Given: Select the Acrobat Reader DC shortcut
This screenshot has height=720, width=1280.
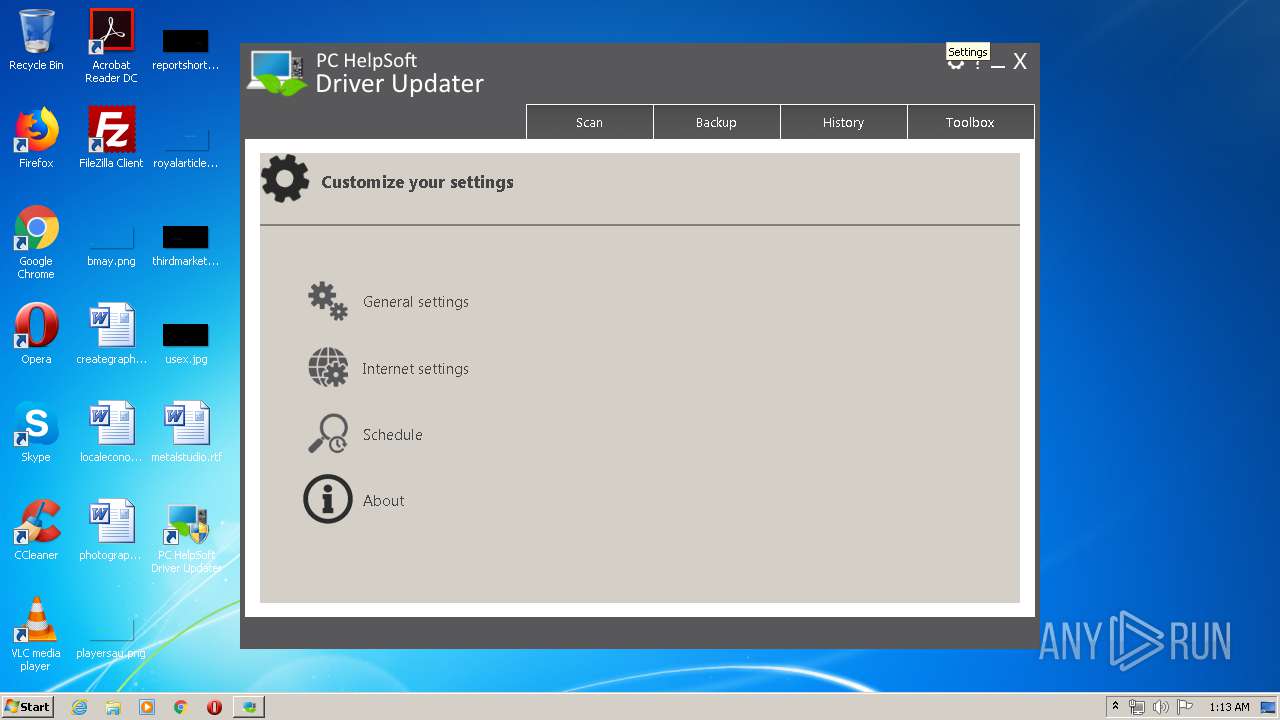Looking at the screenshot, I should 111,46.
